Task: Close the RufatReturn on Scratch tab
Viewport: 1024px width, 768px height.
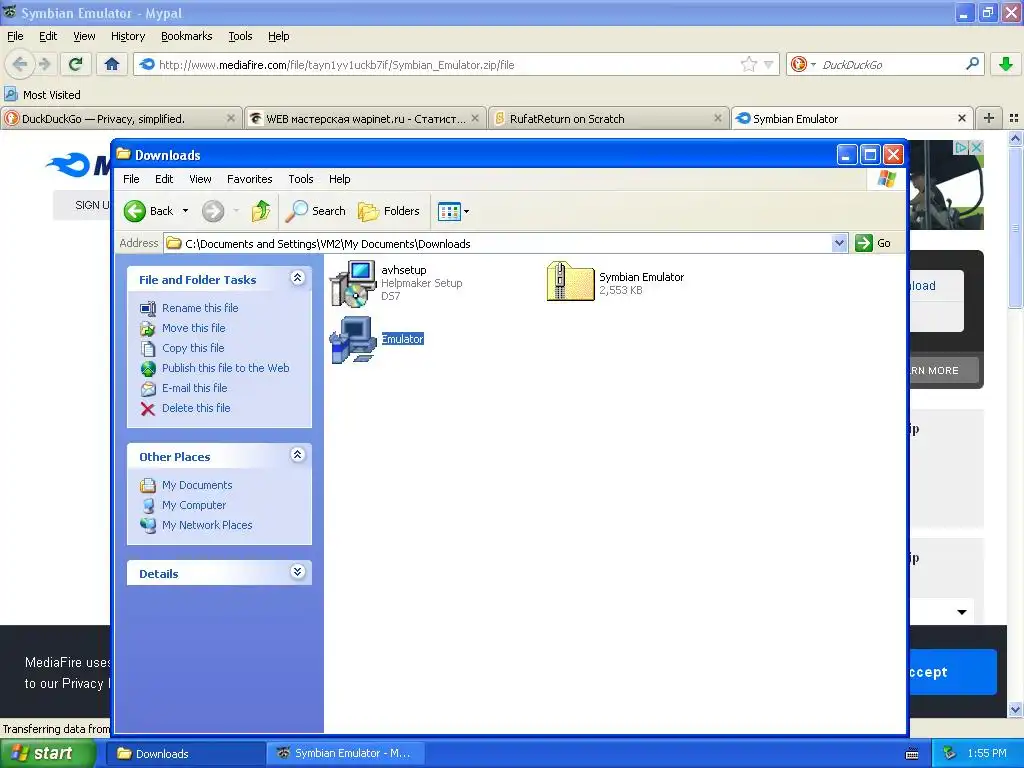Action: click(718, 118)
